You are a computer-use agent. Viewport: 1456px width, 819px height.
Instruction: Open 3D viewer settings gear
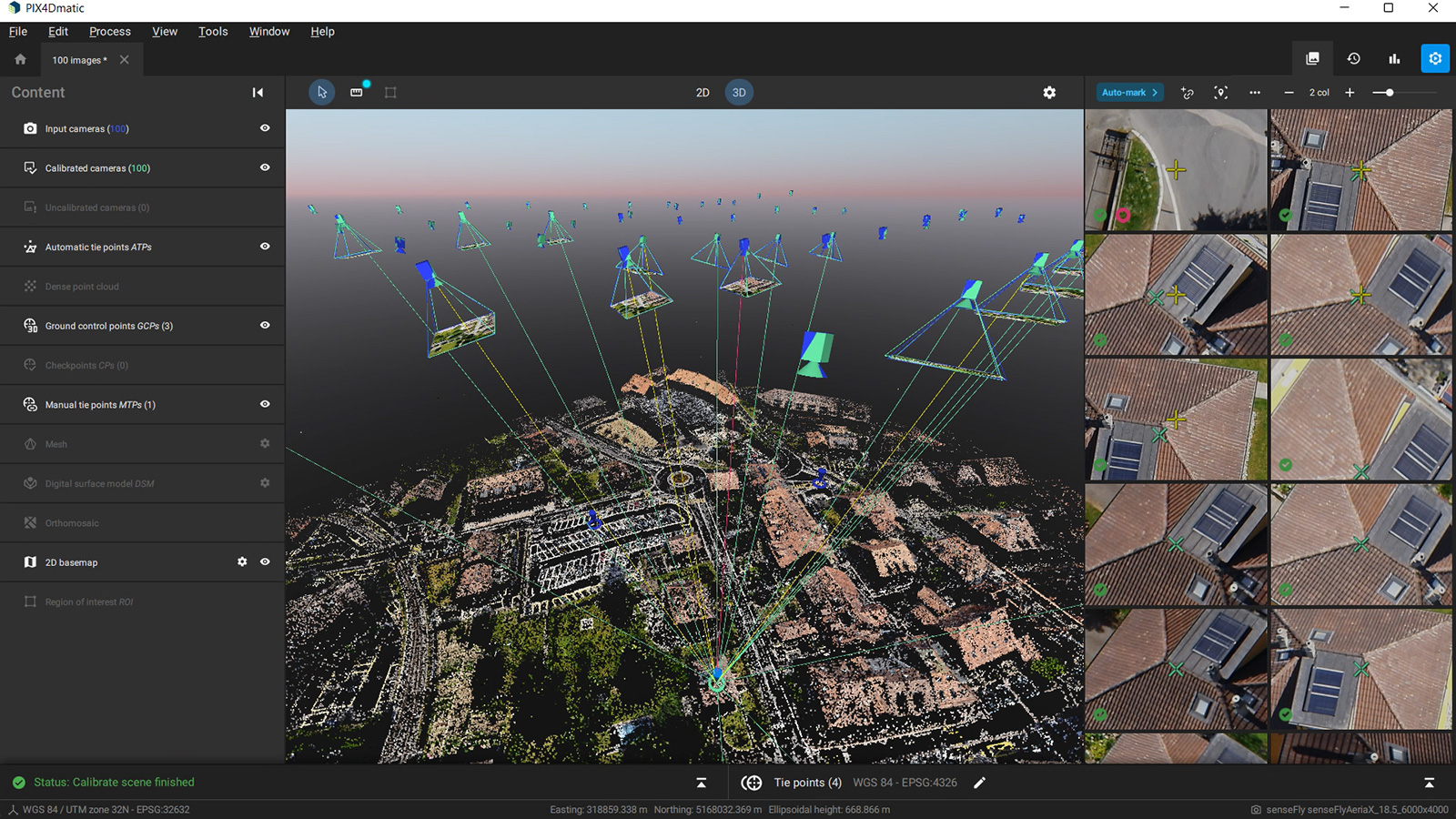click(x=1049, y=92)
